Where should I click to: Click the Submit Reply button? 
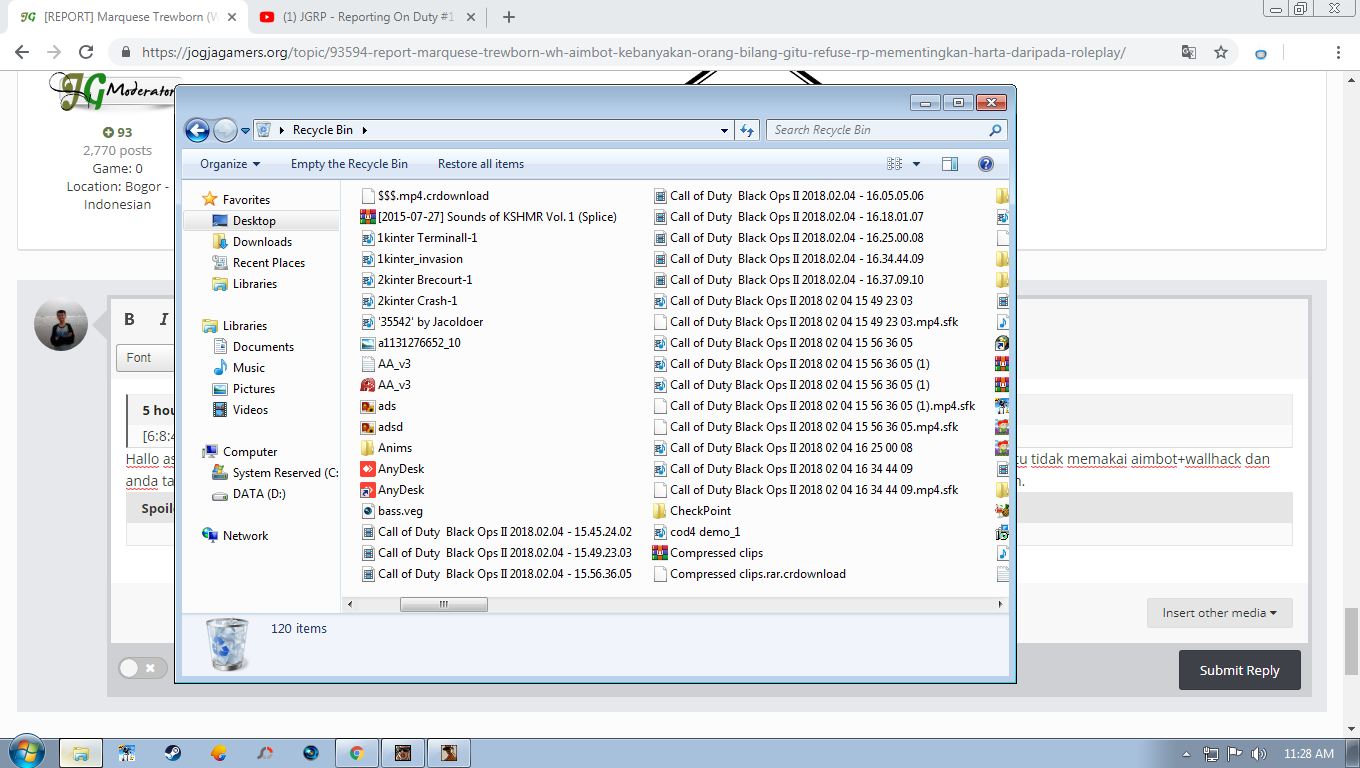1240,670
